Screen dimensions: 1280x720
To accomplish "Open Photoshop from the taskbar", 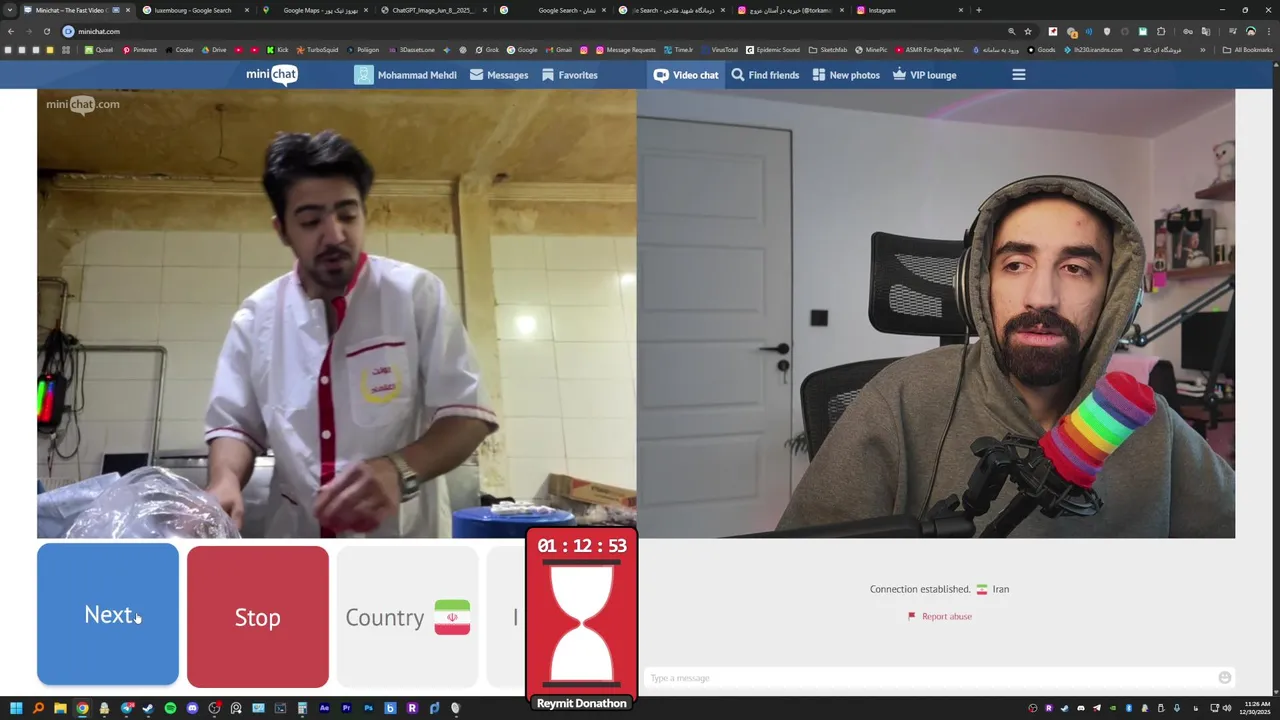I will [x=368, y=708].
